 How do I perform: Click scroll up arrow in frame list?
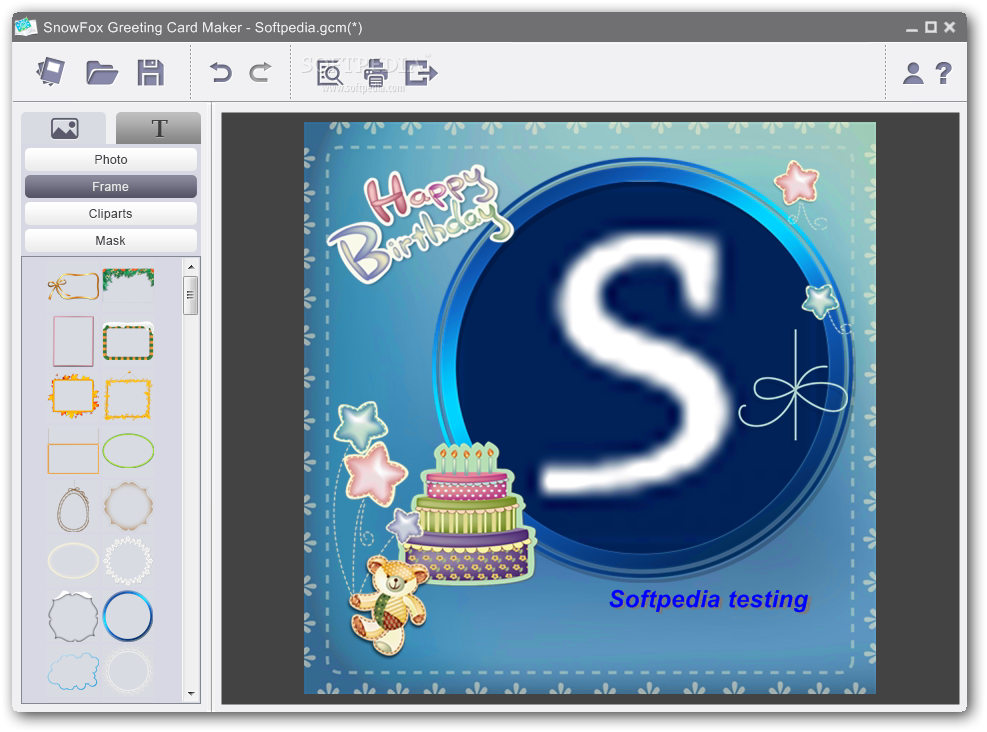191,267
